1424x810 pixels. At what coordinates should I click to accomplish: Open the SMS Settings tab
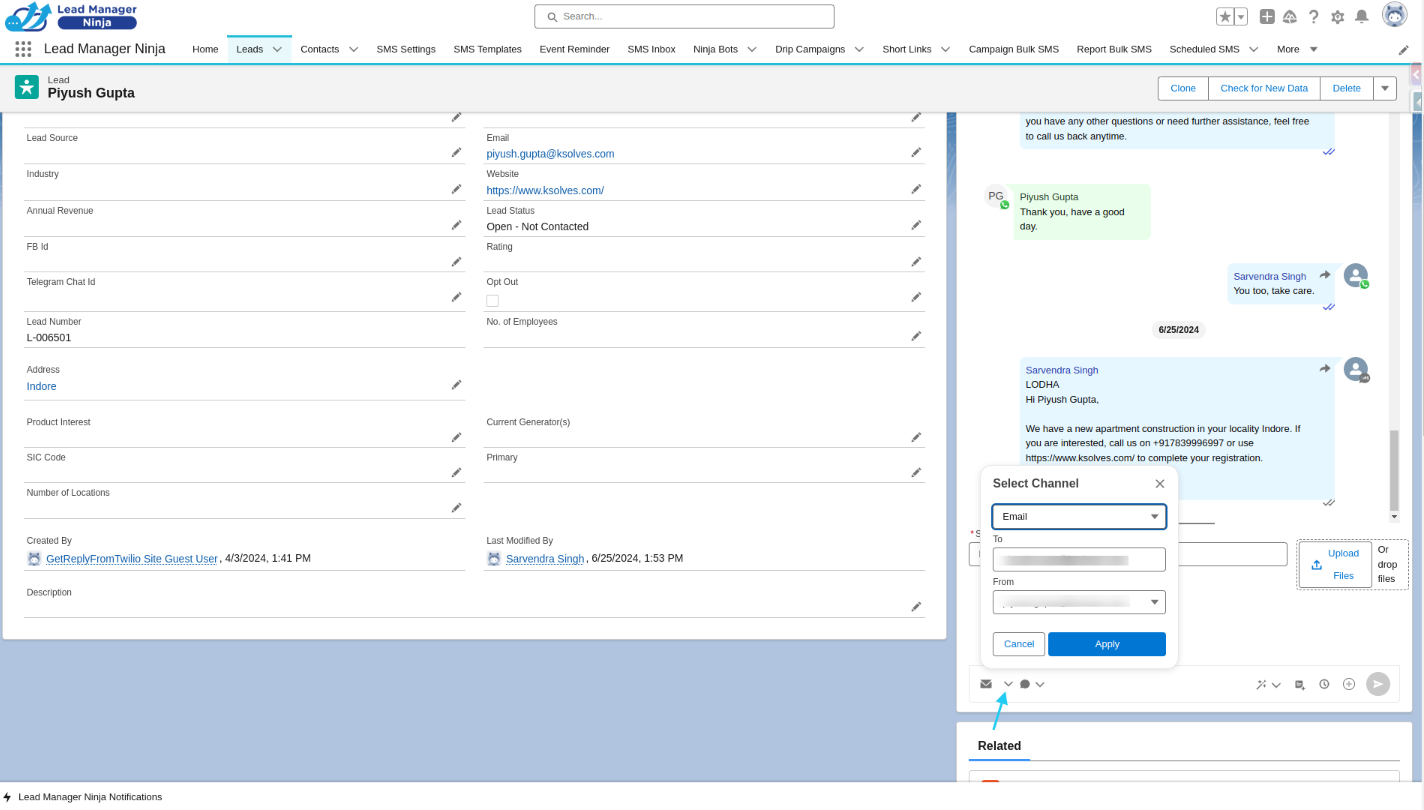point(406,49)
